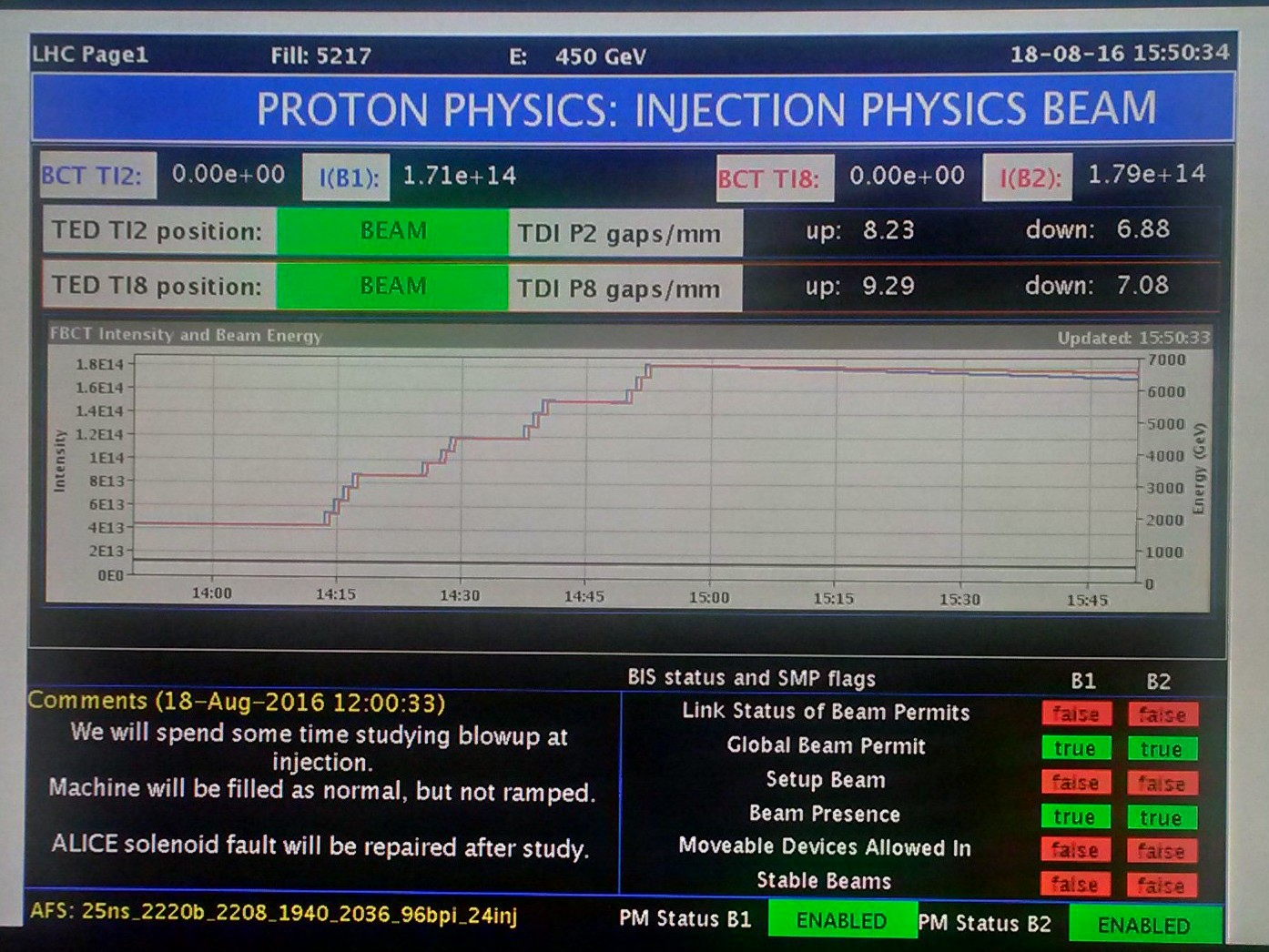The width and height of the screenshot is (1269, 952).
Task: Click the "I(B2):" label box
Action: tap(1028, 177)
